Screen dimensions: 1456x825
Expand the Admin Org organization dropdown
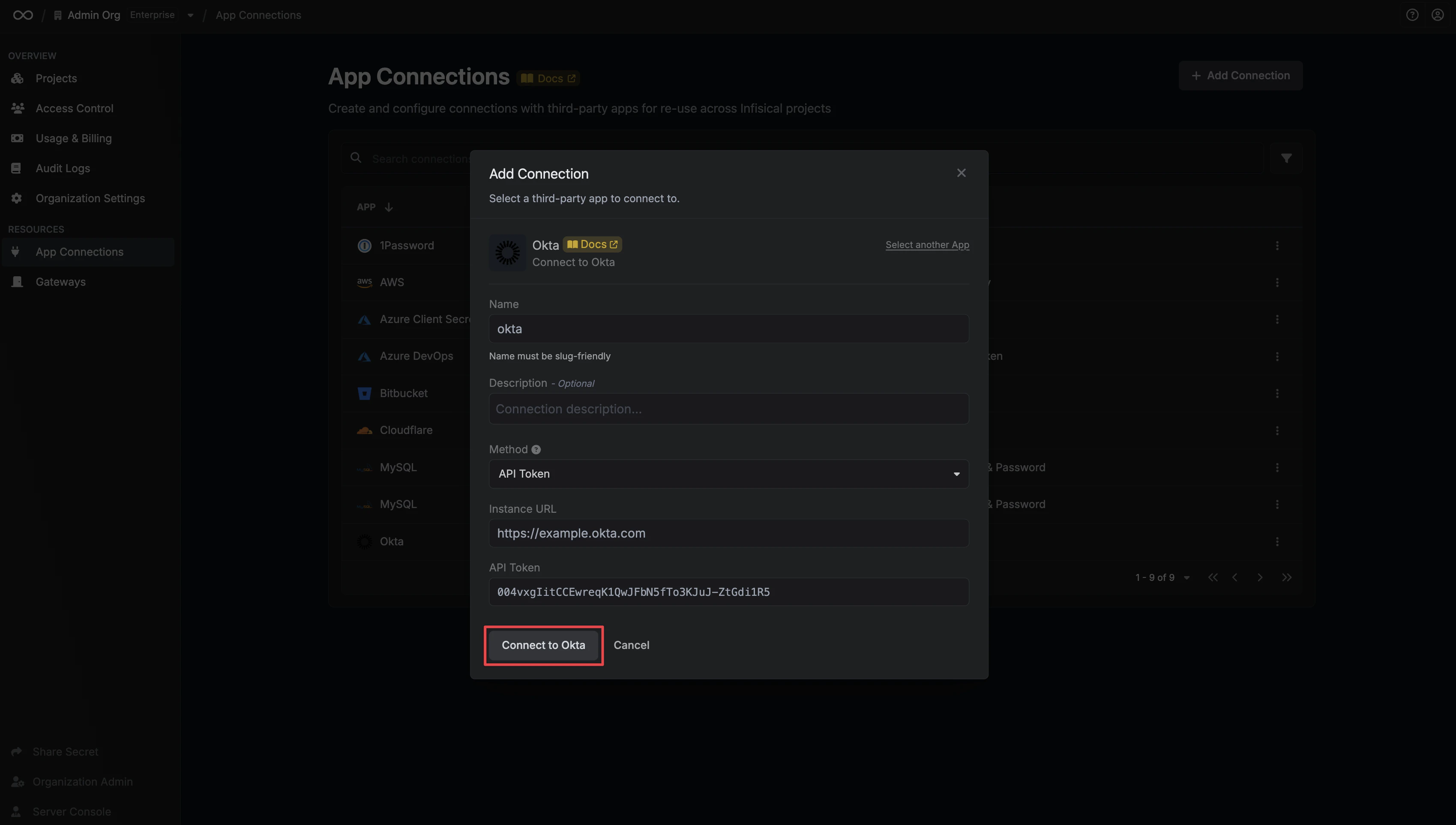coord(190,15)
